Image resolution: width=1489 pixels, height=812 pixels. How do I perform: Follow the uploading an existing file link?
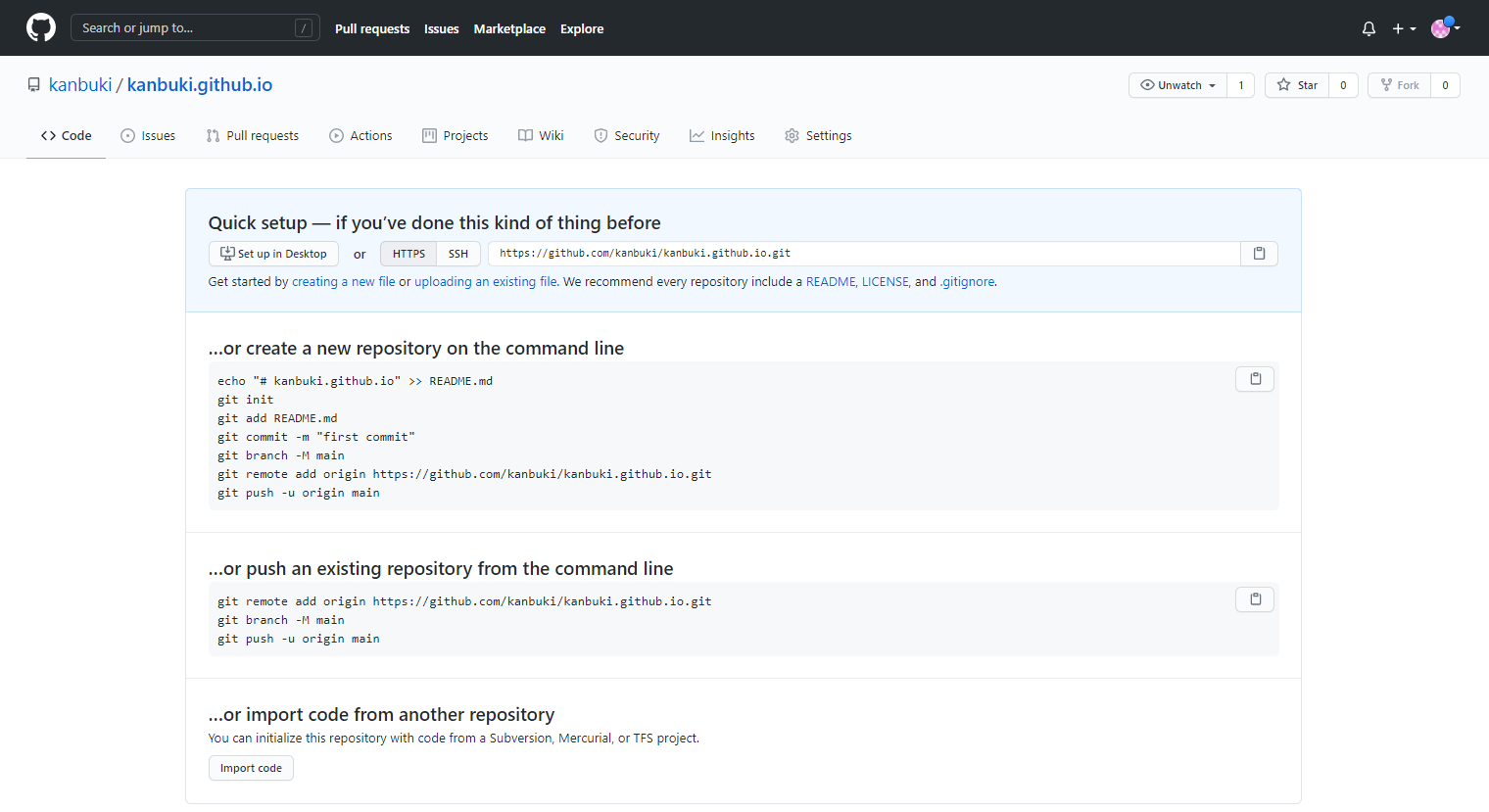[486, 282]
